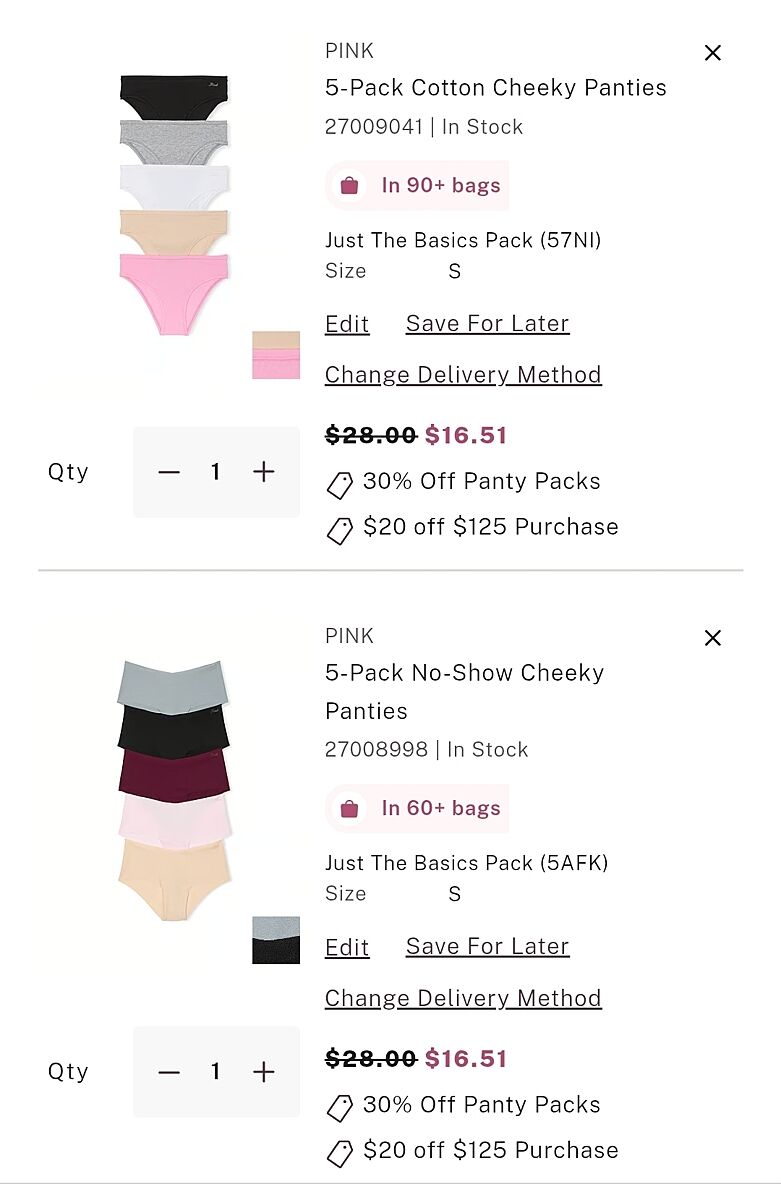The width and height of the screenshot is (781, 1200).
Task: Edit the Cotton Cheeky Panties item
Action: tap(347, 324)
